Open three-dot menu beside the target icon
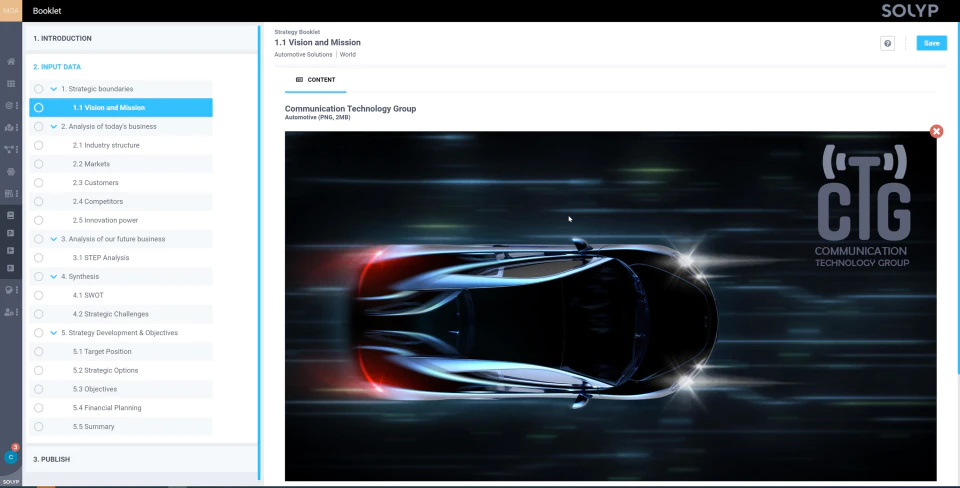This screenshot has width=960, height=488. 17,105
